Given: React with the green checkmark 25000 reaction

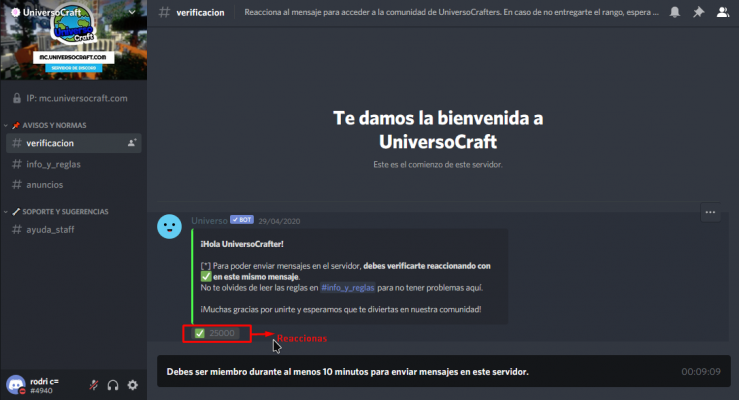Looking at the screenshot, I should pyautogui.click(x=215, y=333).
